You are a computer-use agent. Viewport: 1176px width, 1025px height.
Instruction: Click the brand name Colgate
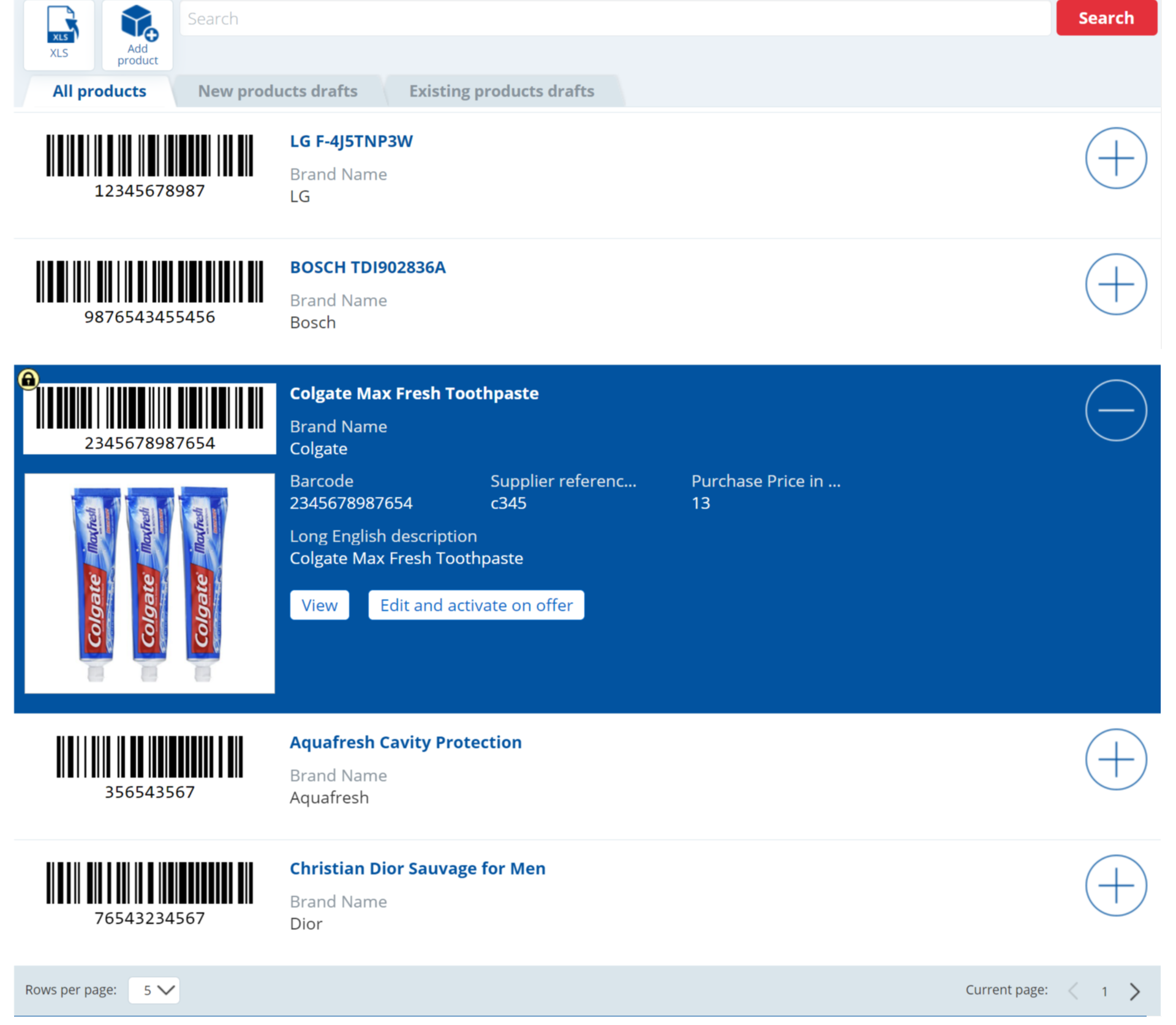pos(318,449)
